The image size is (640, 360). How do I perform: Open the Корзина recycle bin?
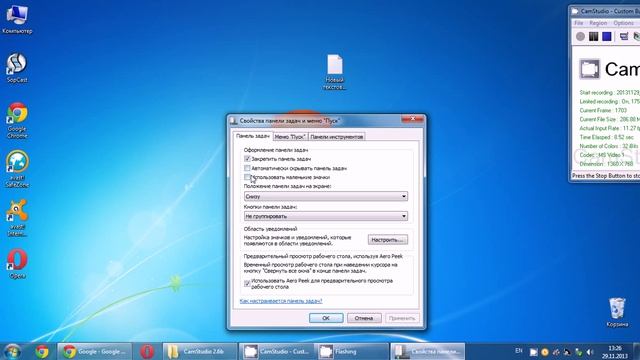617,312
